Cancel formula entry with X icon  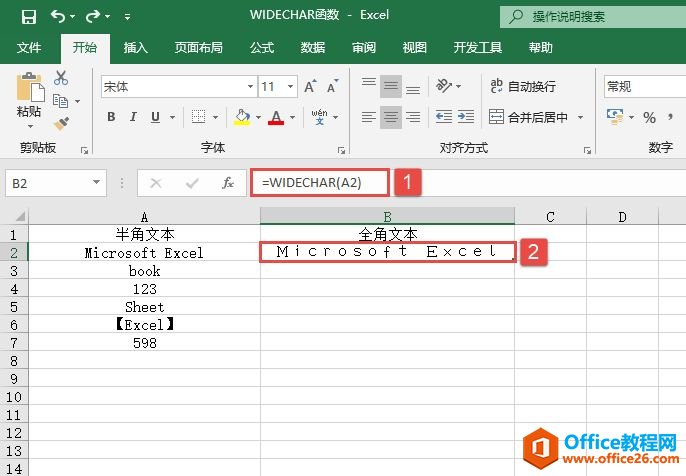156,183
